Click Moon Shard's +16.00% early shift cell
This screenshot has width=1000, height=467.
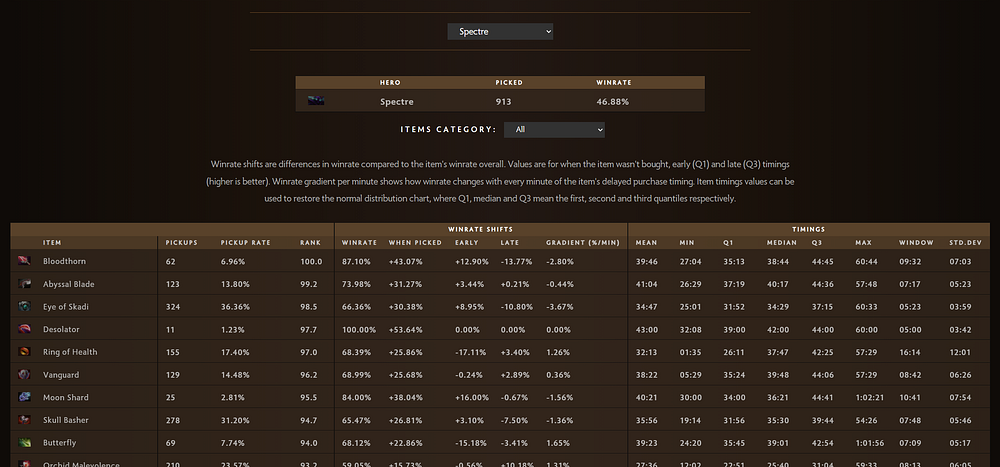coord(472,397)
